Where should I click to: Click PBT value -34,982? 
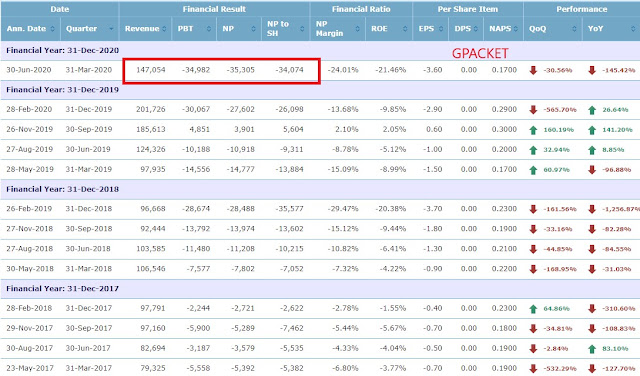click(196, 70)
